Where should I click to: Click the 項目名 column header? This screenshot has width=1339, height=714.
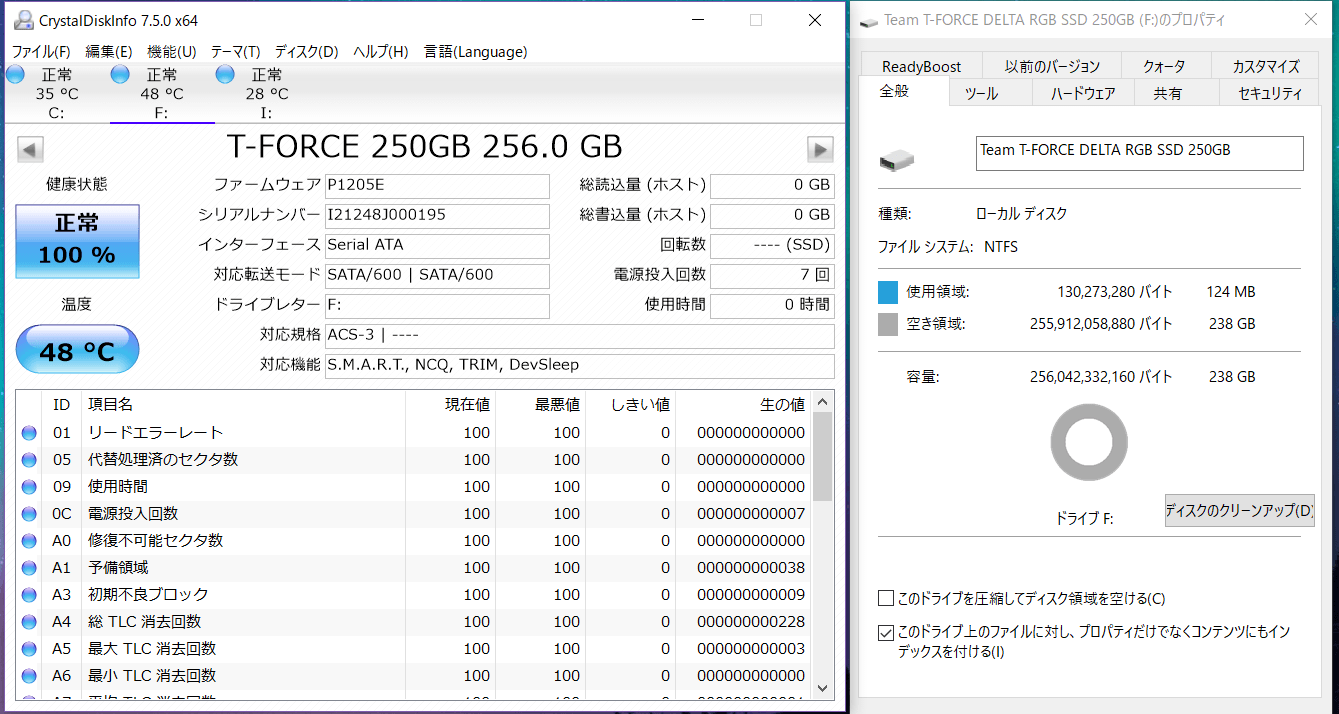[243, 404]
